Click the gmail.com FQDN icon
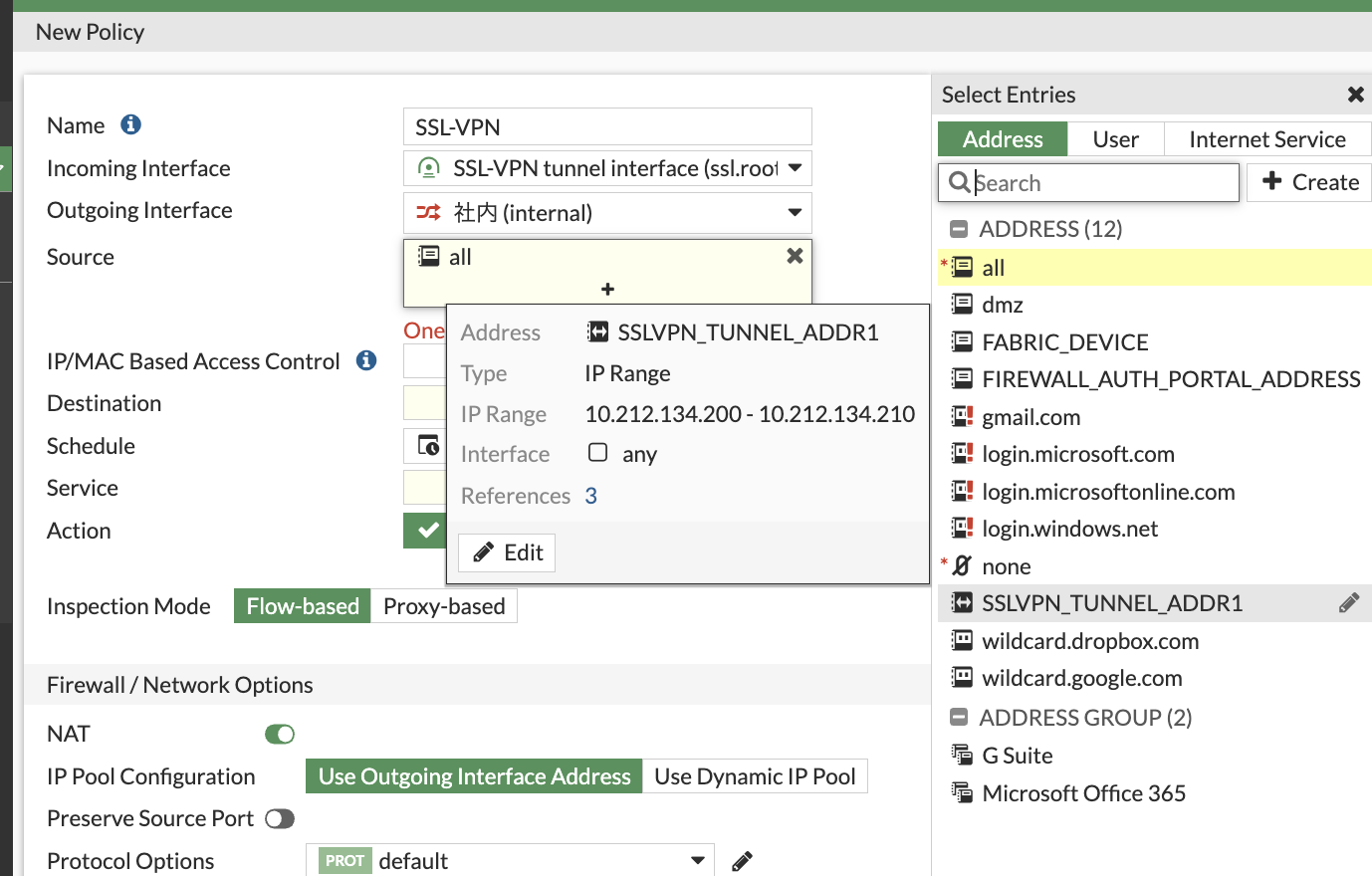The image size is (1372, 876). [x=962, y=416]
